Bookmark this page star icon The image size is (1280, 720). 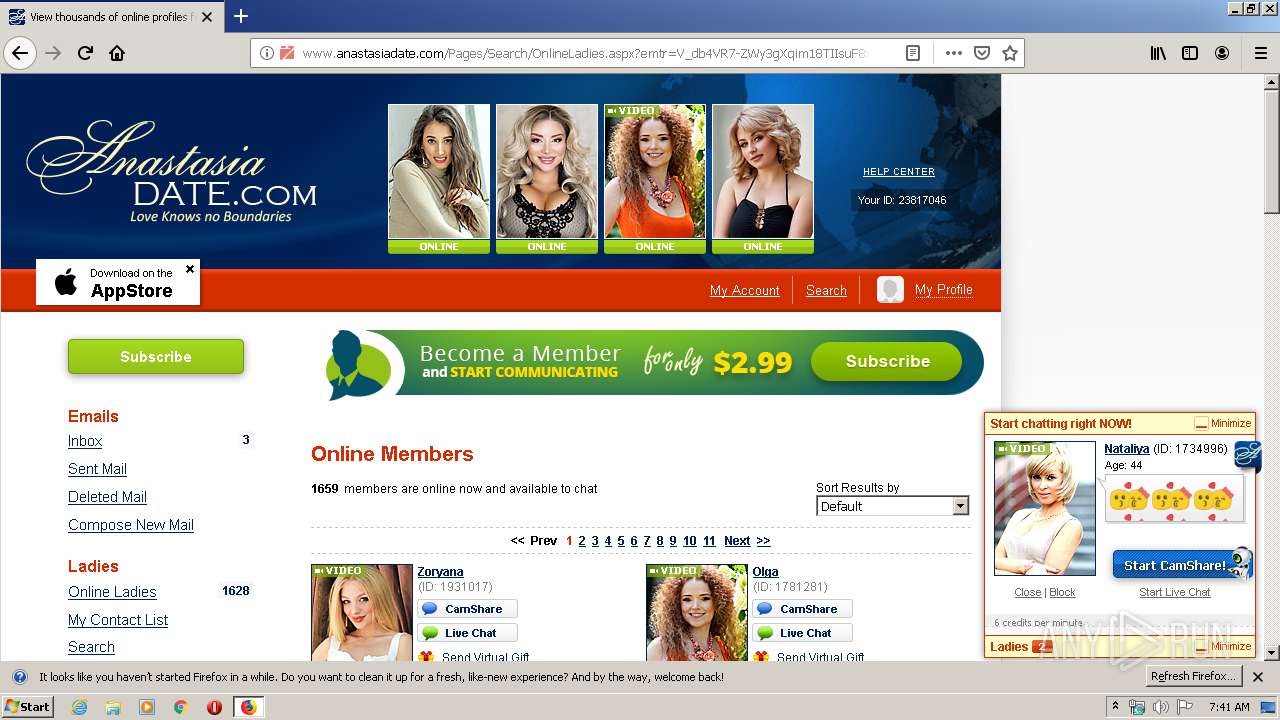click(x=1010, y=53)
